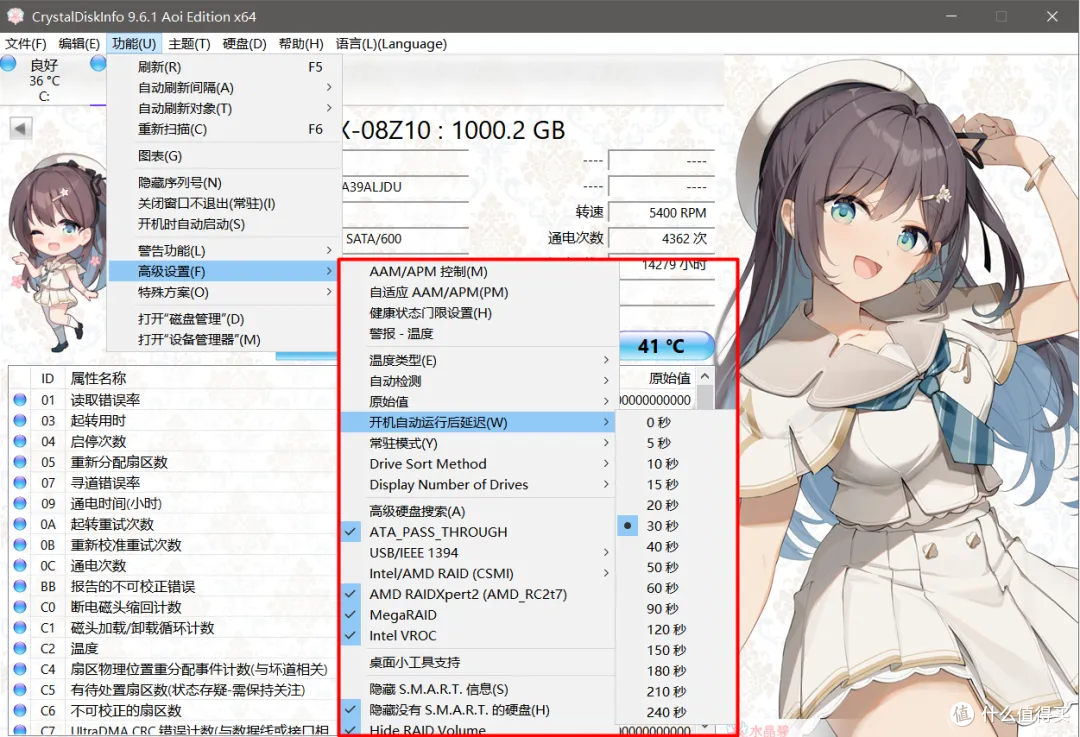Open 健康状态门限设置(H) entry
The width and height of the screenshot is (1080, 737).
pyautogui.click(x=477, y=313)
